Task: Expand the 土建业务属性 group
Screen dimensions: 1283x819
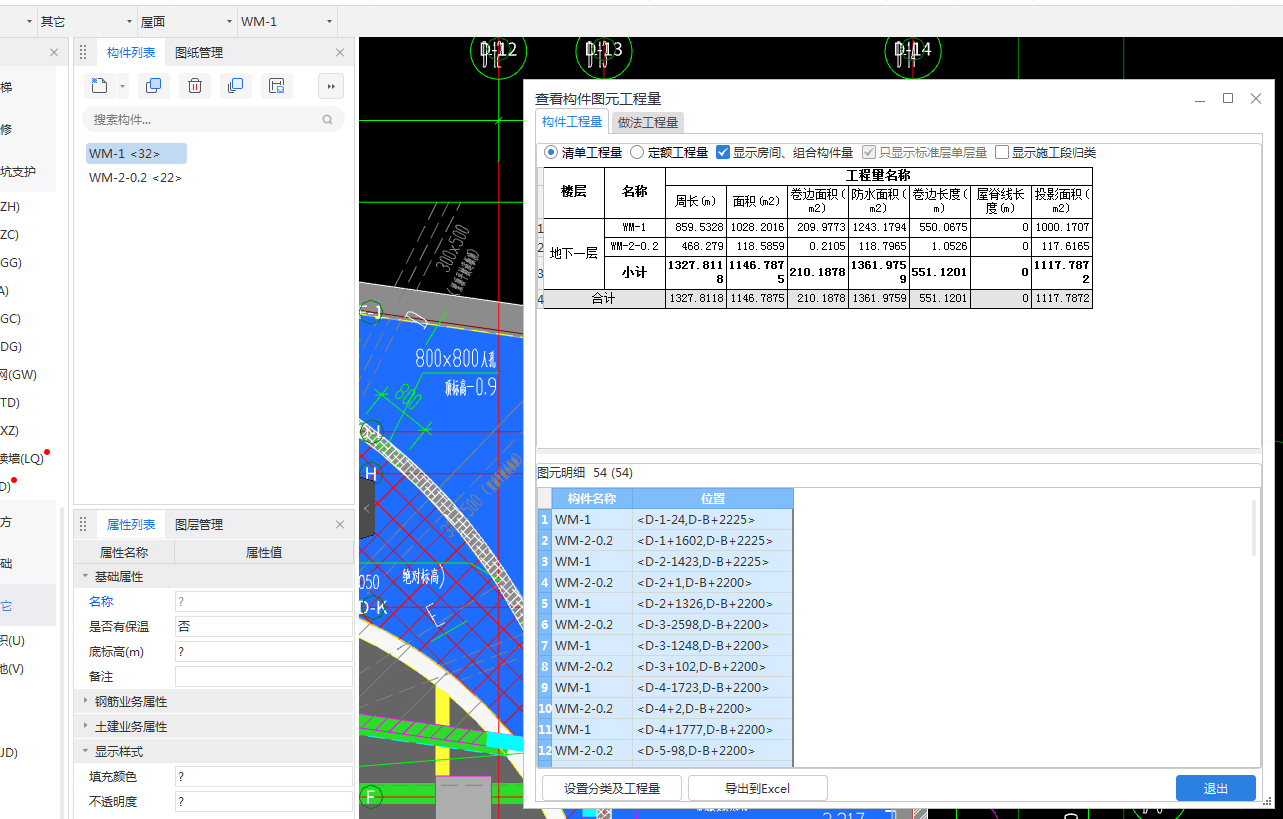Action: click(85, 727)
